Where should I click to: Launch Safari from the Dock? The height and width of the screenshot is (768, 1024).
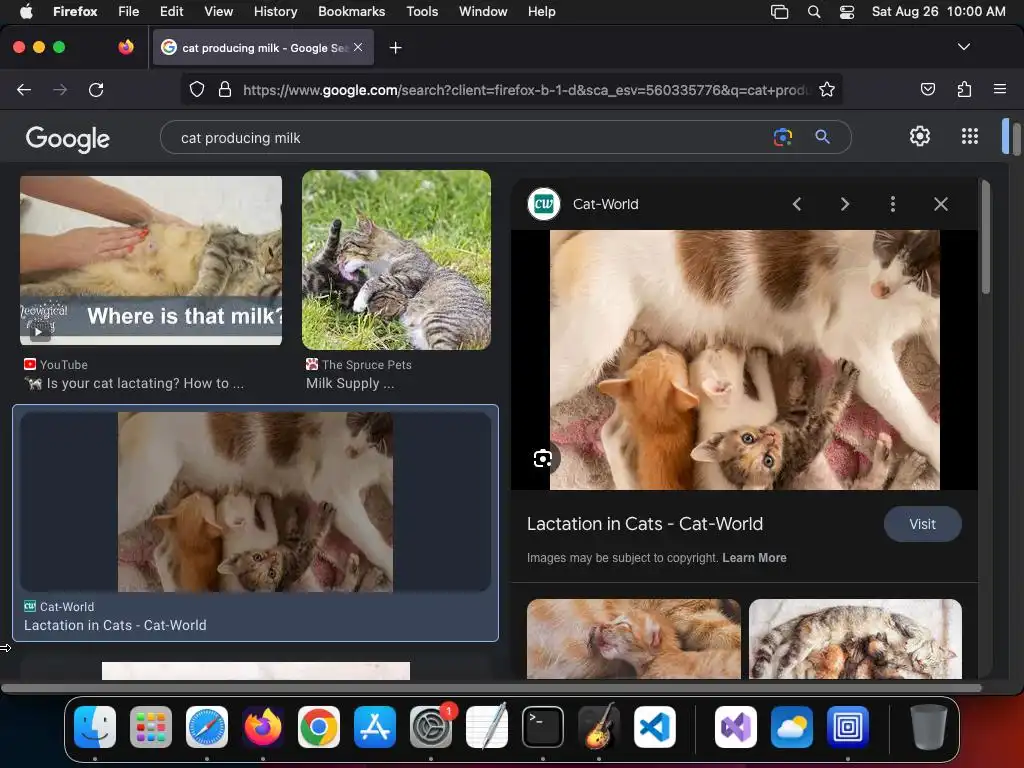(x=207, y=727)
